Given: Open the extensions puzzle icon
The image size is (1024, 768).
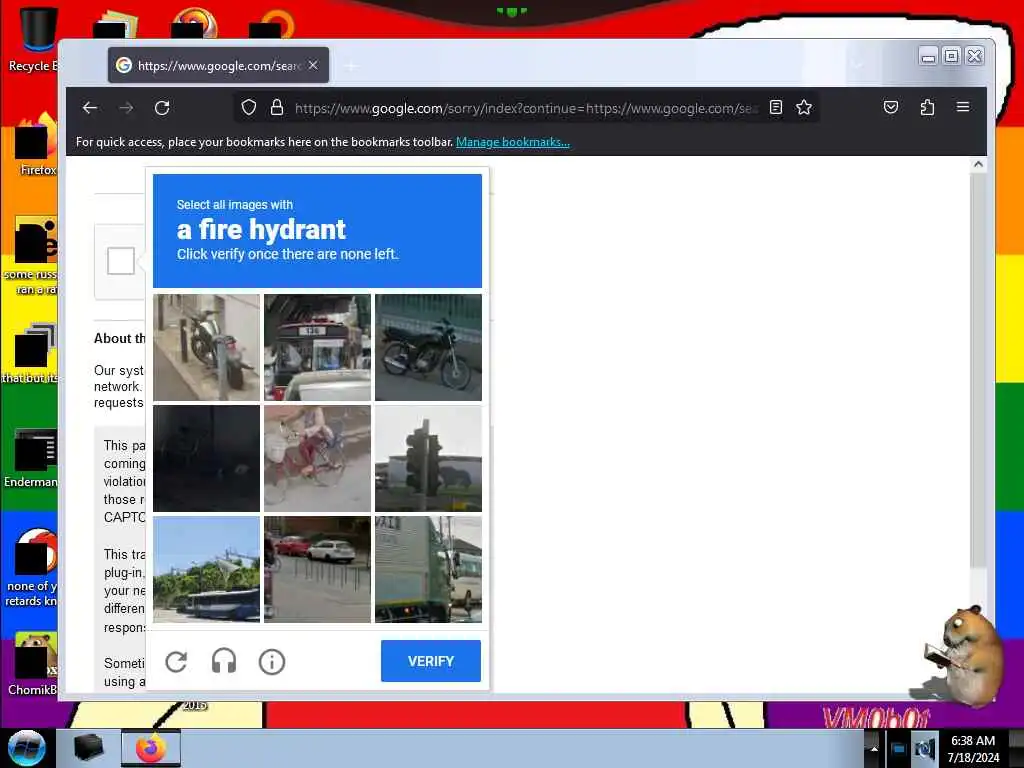Looking at the screenshot, I should [927, 107].
